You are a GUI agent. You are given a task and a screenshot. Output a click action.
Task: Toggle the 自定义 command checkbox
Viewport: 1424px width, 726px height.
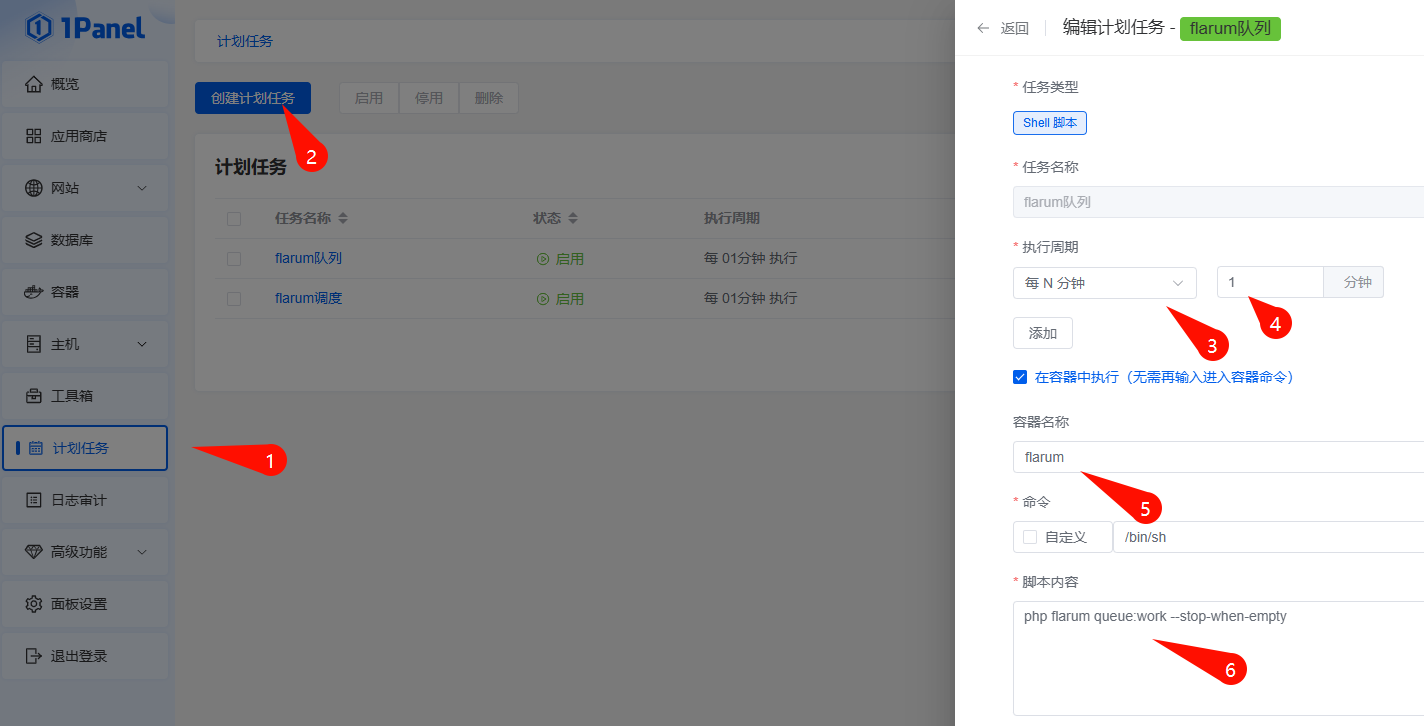1030,537
